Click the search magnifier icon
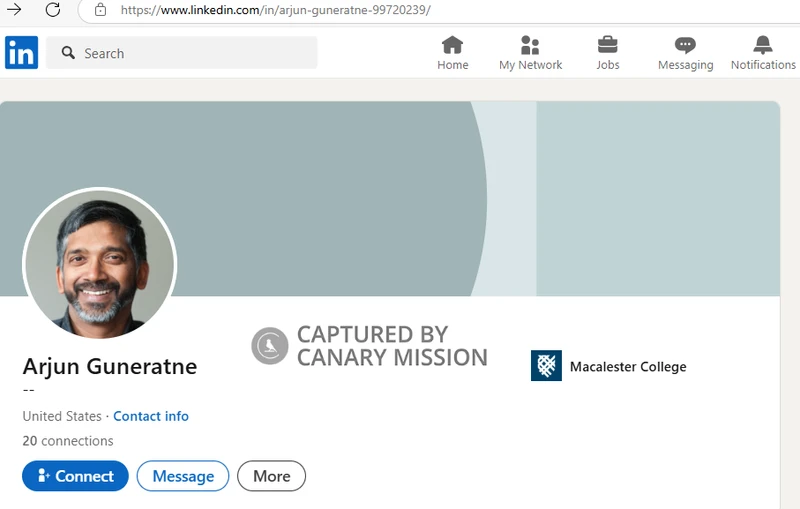 (68, 53)
